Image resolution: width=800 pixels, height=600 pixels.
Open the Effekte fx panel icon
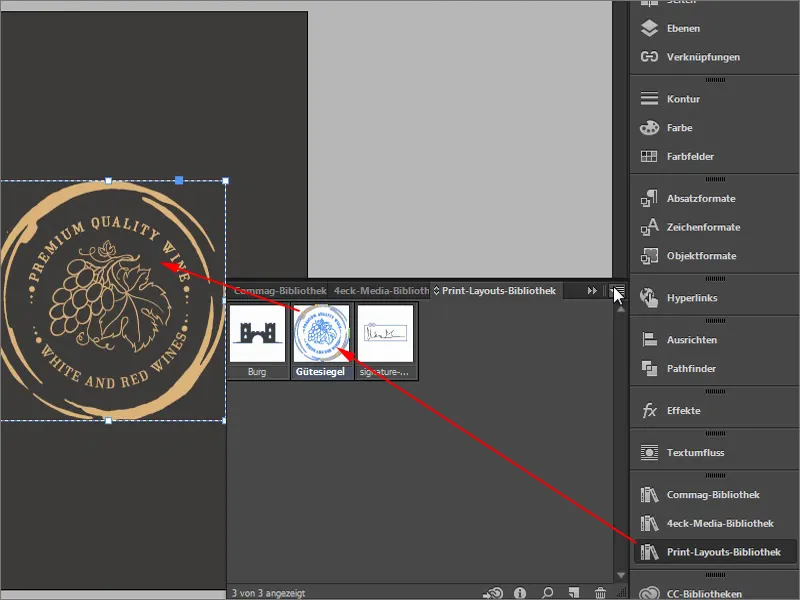click(x=649, y=410)
